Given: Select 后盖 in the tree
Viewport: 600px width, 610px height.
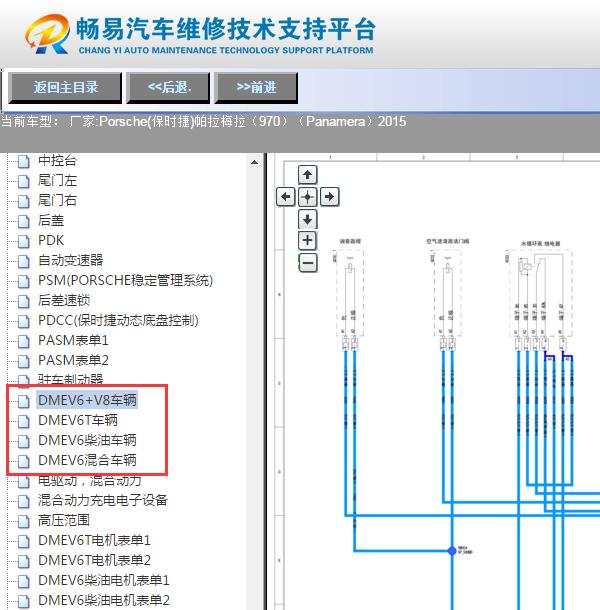Looking at the screenshot, I should [51, 220].
